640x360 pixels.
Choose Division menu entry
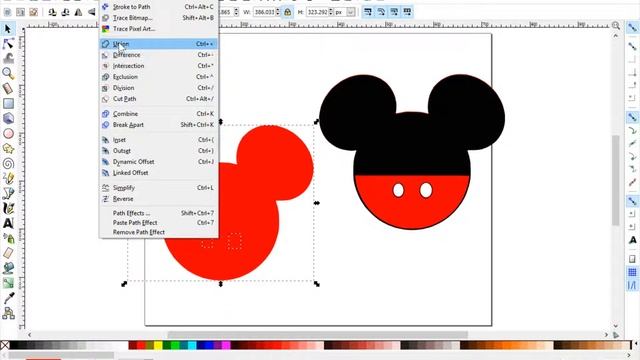point(159,88)
